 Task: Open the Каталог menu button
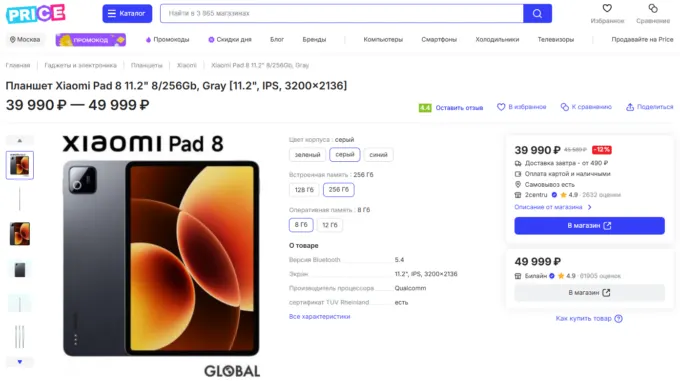(127, 13)
